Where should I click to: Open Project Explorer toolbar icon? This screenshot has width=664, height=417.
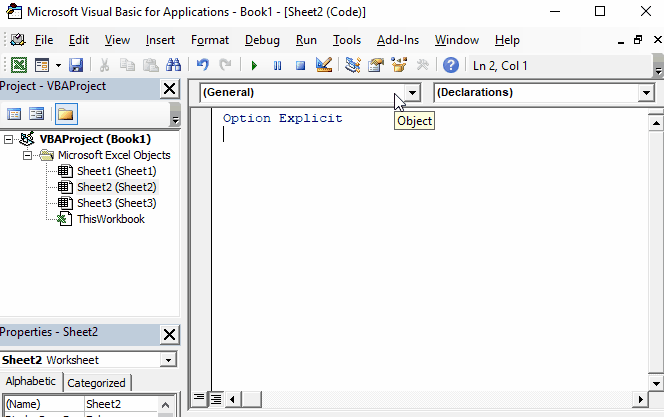[352, 65]
